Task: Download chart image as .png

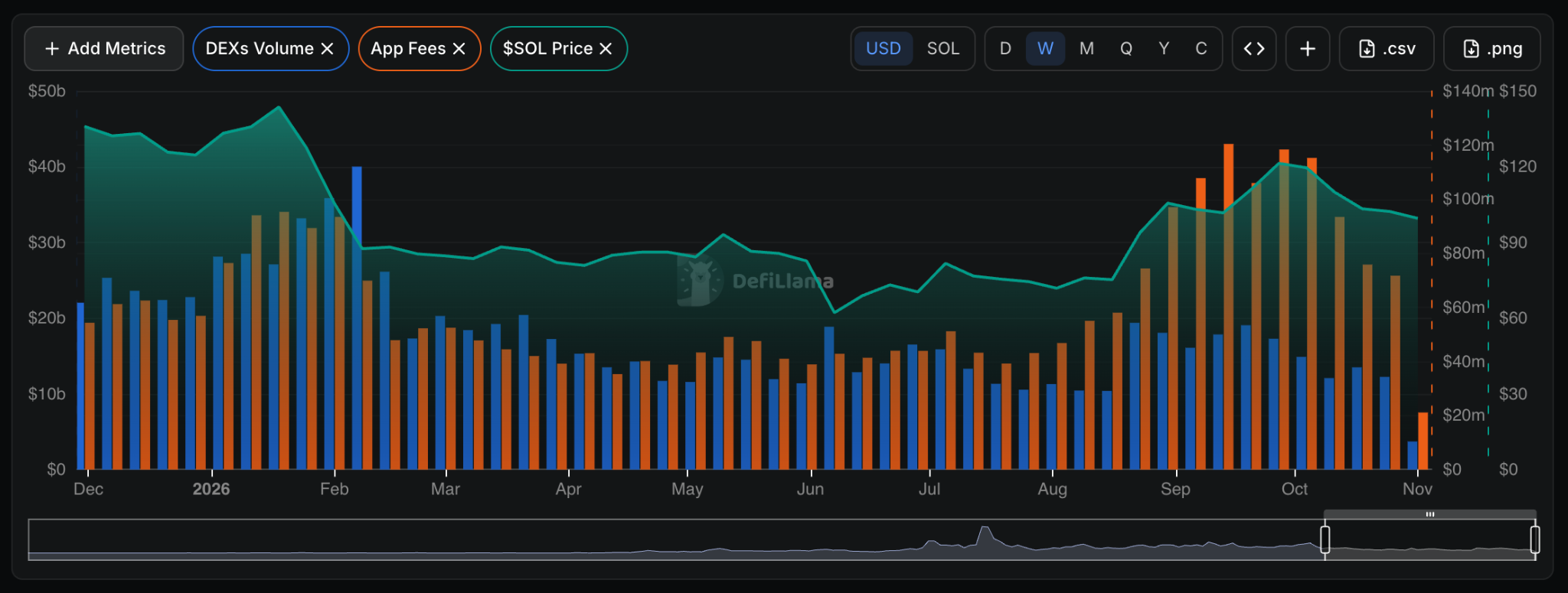Action: [x=1492, y=49]
